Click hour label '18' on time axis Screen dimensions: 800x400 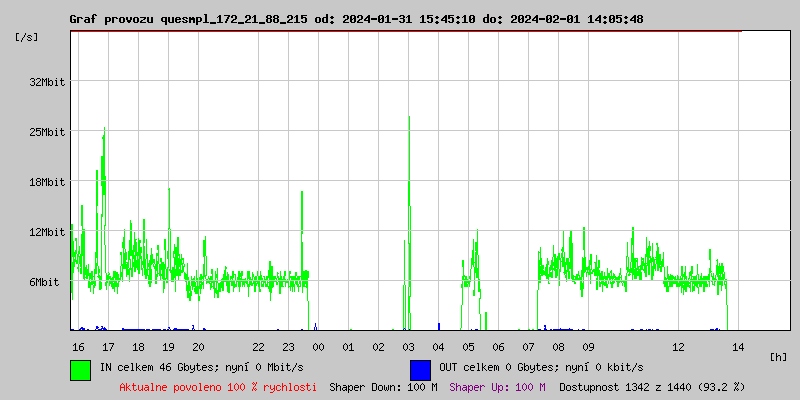pyautogui.click(x=138, y=347)
